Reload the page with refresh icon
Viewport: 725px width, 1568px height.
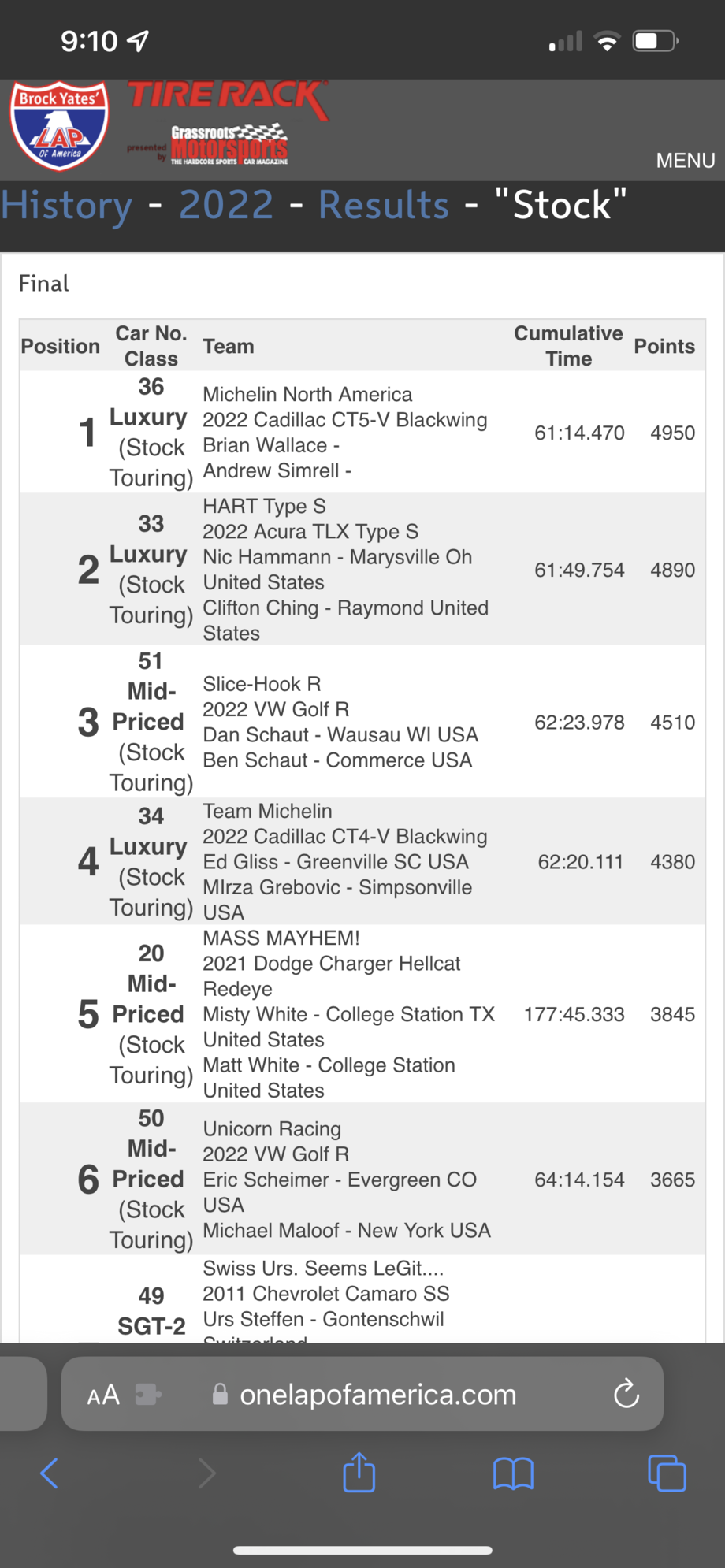pyautogui.click(x=626, y=1395)
